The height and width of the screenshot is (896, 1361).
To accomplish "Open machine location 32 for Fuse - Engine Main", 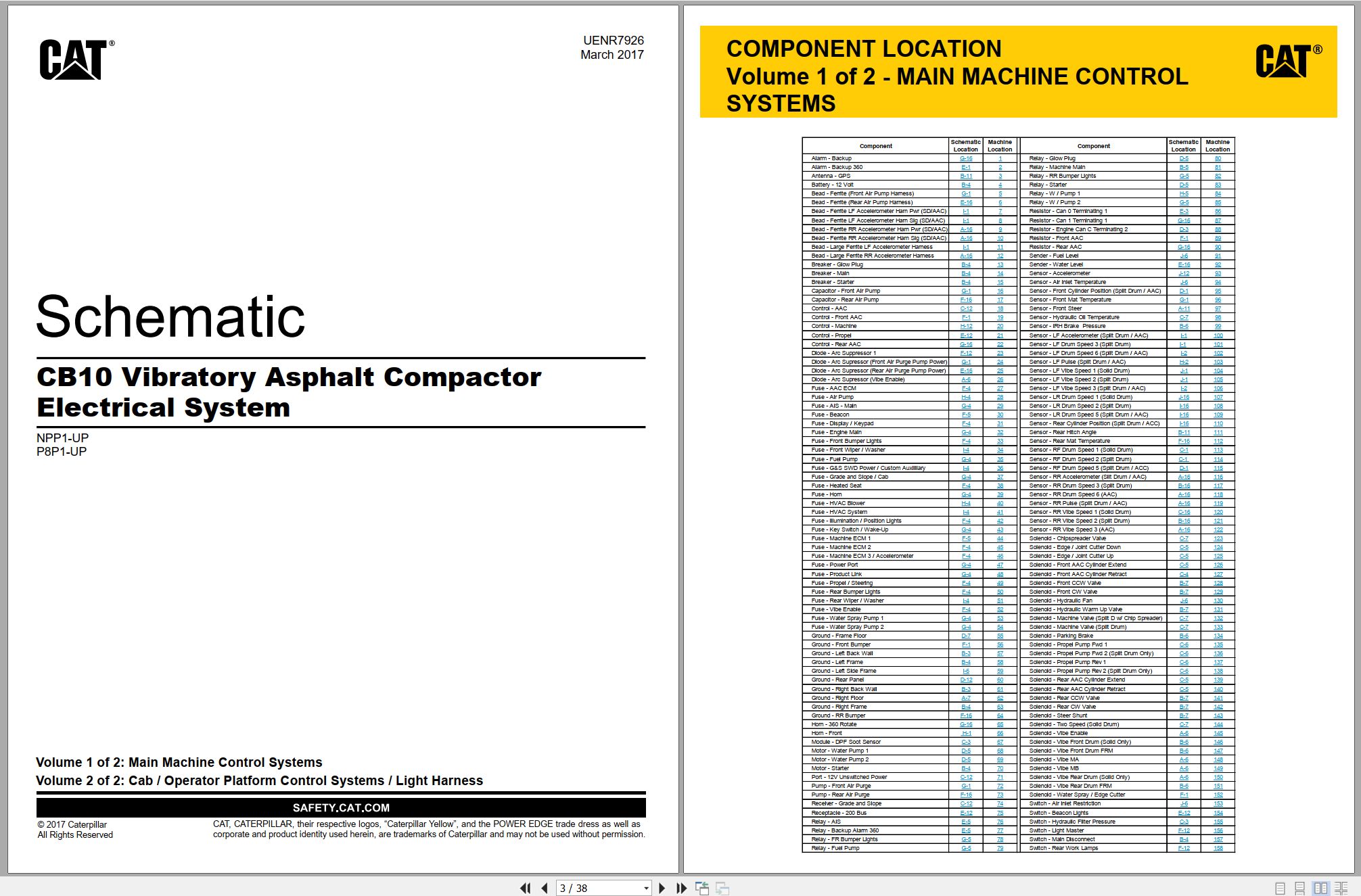I will tap(1000, 432).
